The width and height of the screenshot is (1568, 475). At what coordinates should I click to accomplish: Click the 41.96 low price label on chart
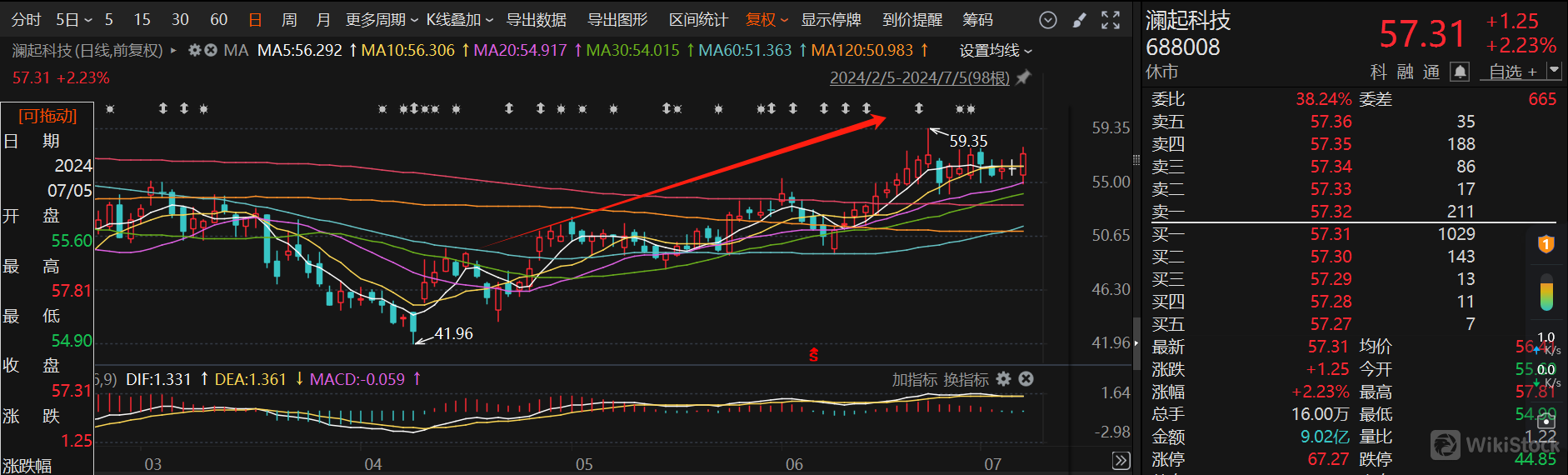[x=453, y=333]
